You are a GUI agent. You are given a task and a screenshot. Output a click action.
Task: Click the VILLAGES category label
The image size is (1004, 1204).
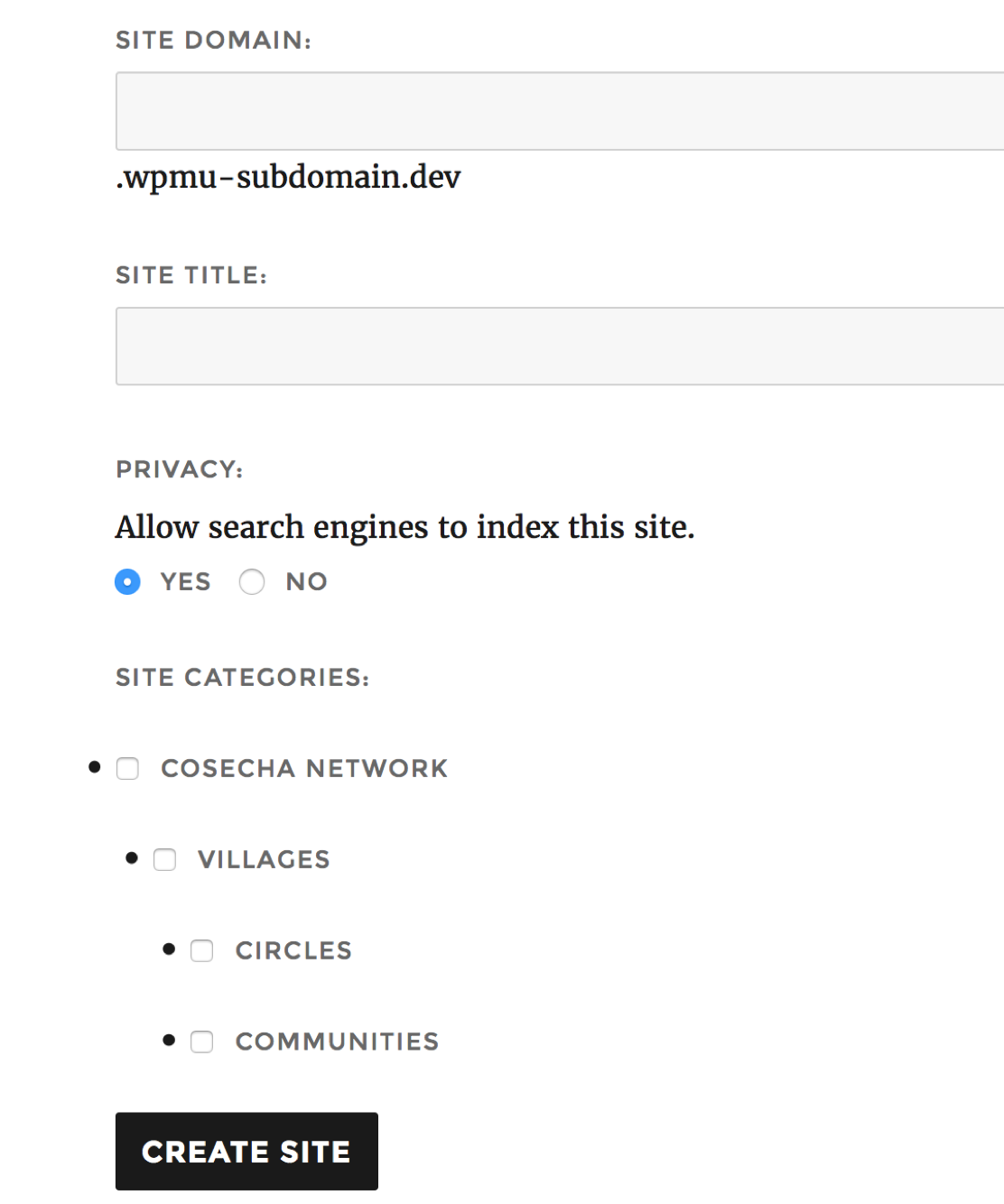264,860
